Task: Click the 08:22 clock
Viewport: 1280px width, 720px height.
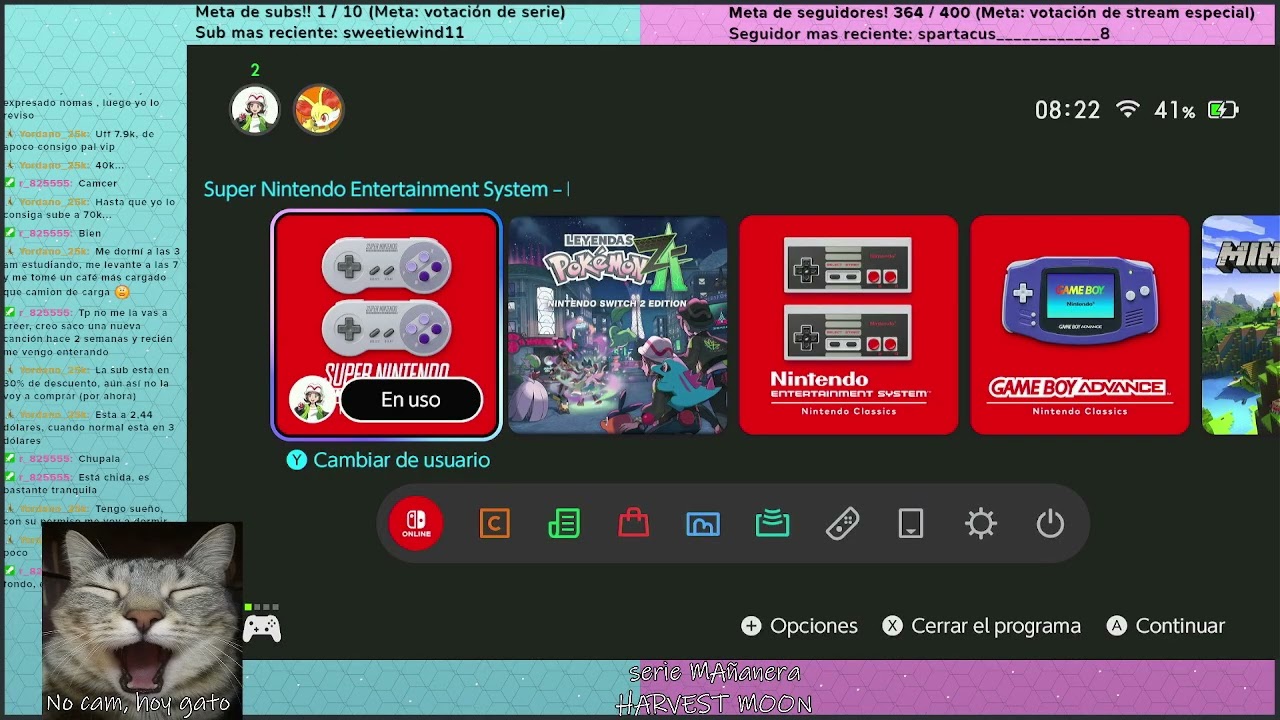Action: point(1067,110)
